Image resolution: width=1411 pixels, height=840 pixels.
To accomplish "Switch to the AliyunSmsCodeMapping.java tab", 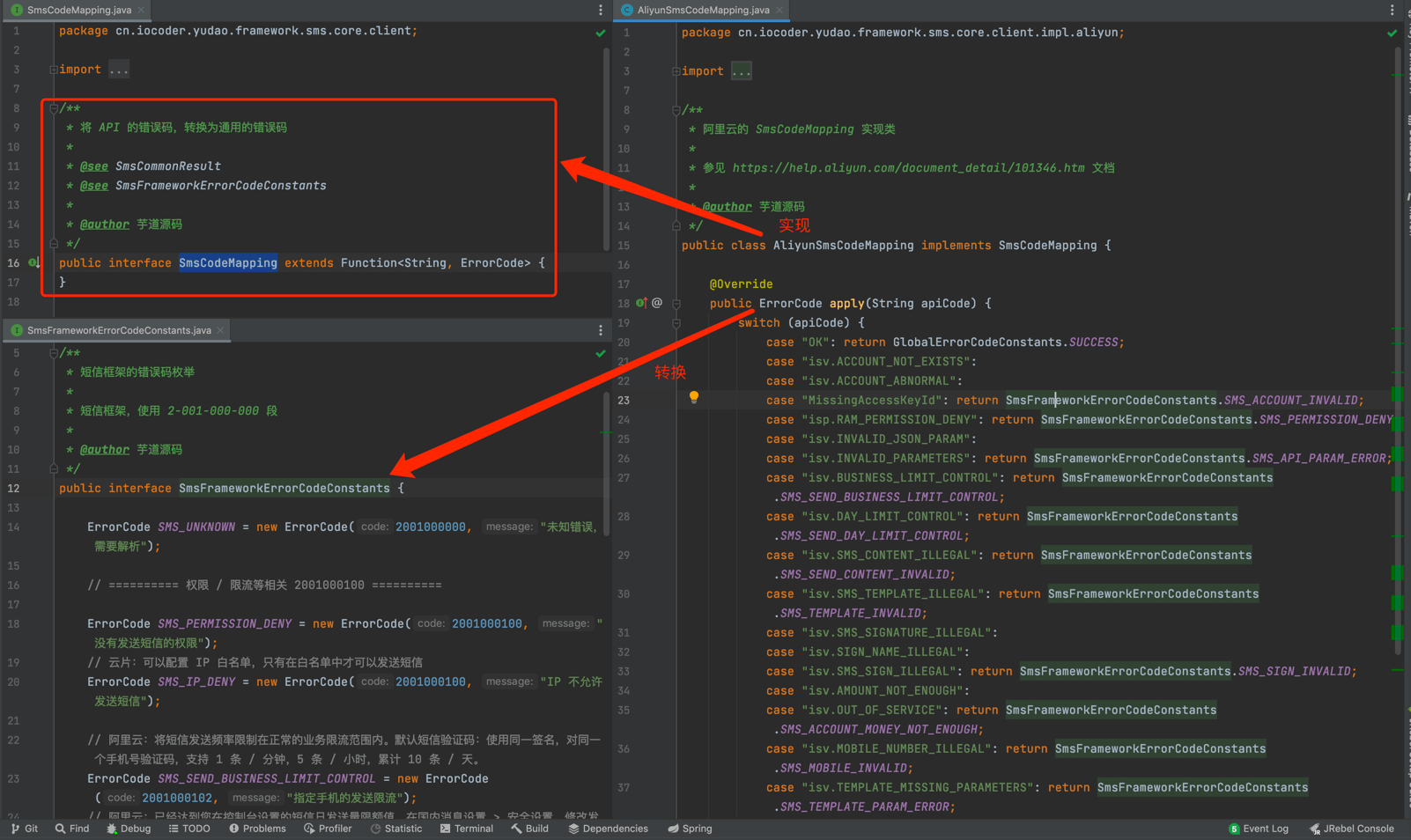I will (702, 11).
